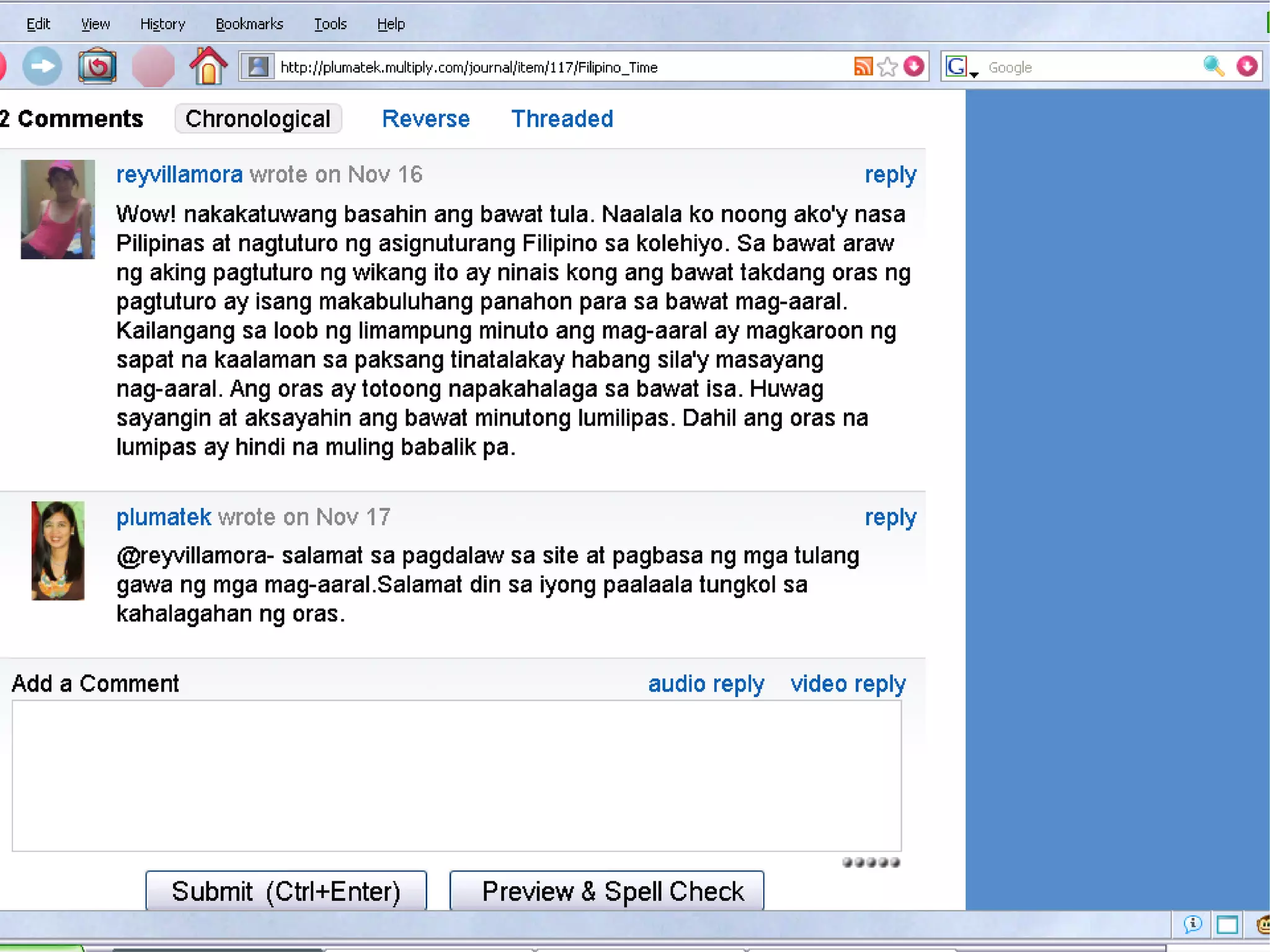1270x952 pixels.
Task: Open the History menu
Action: (162, 24)
